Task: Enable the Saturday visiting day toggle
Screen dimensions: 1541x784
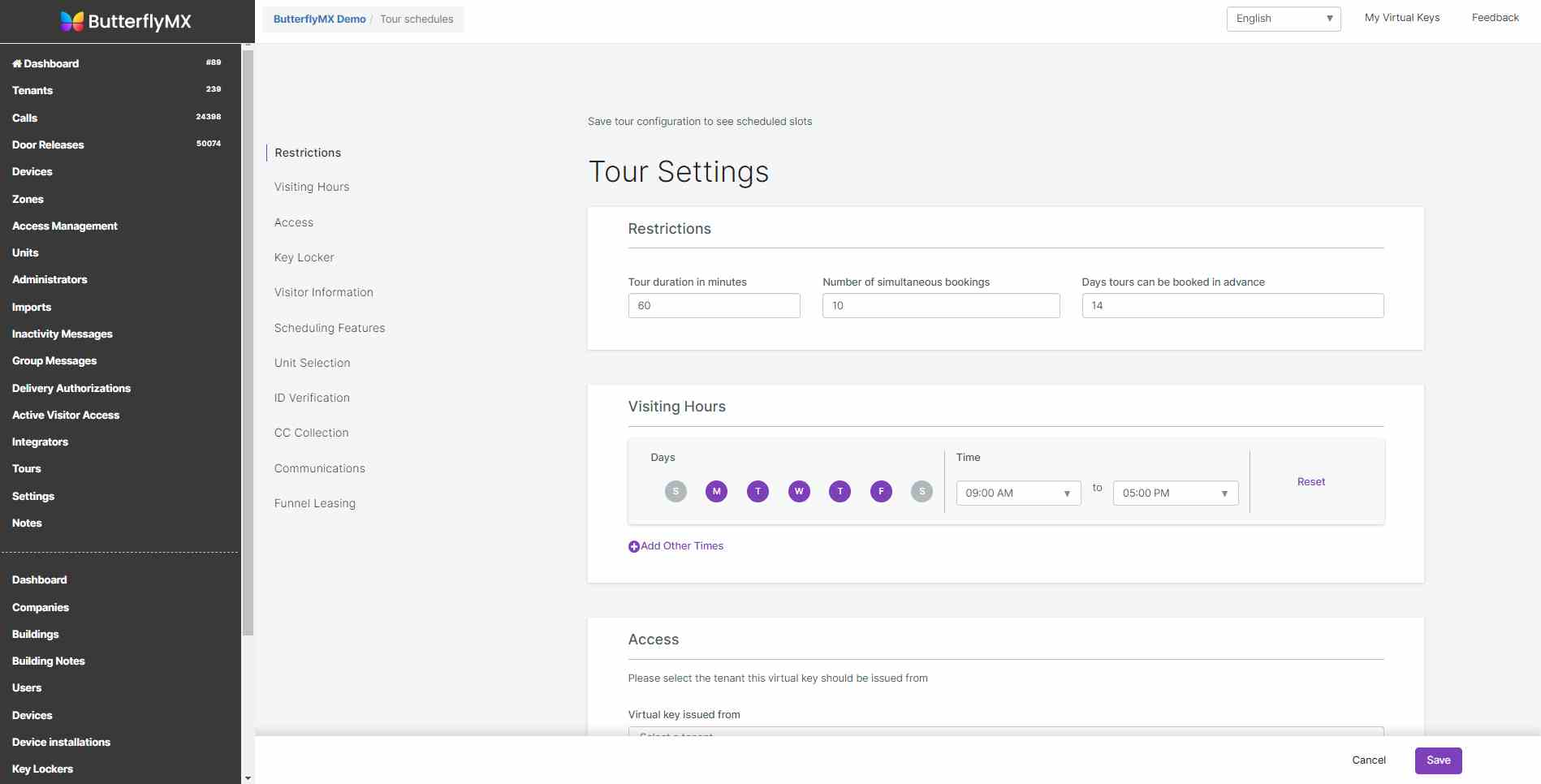Action: pyautogui.click(x=922, y=491)
